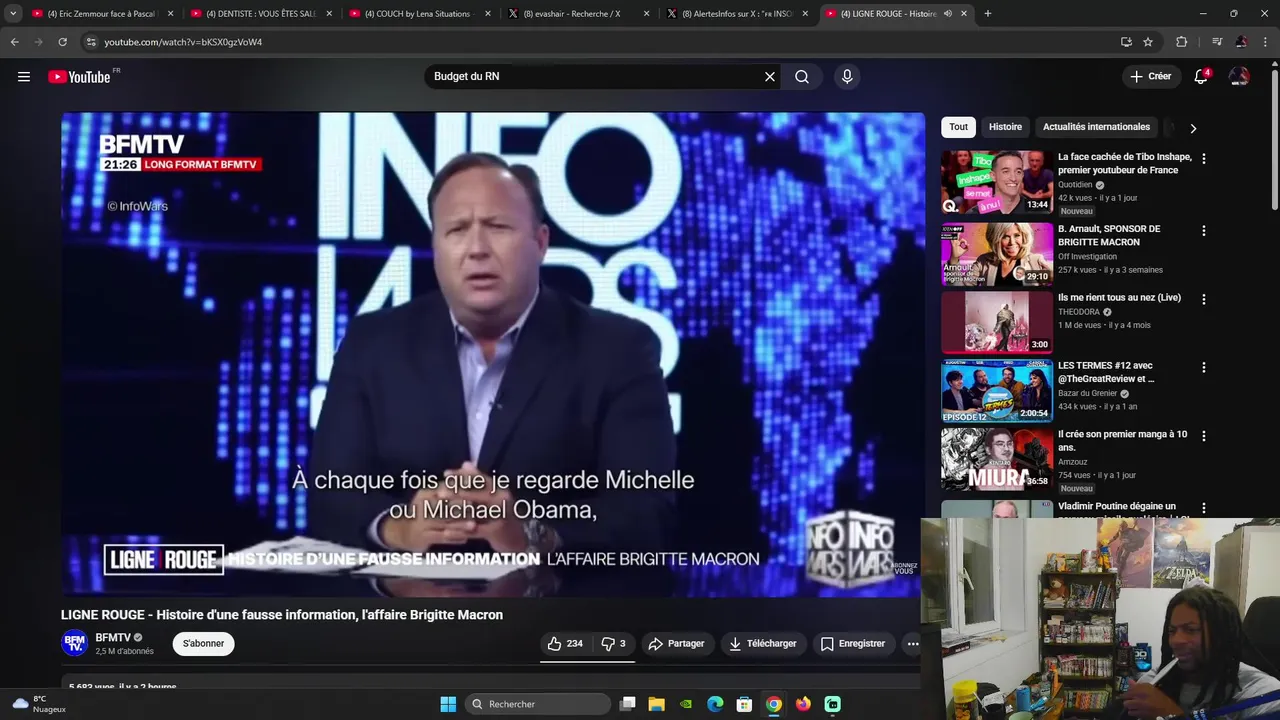Switch to COUCH by Lena Situations tab
The width and height of the screenshot is (1280, 720).
click(420, 14)
